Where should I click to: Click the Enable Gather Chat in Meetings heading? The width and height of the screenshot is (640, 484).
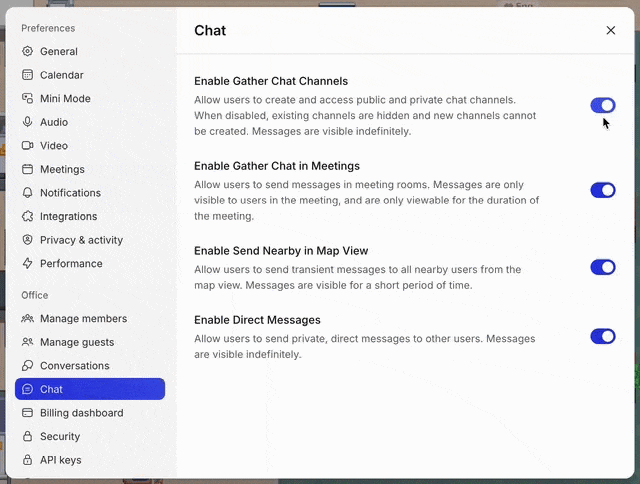click(x=277, y=166)
